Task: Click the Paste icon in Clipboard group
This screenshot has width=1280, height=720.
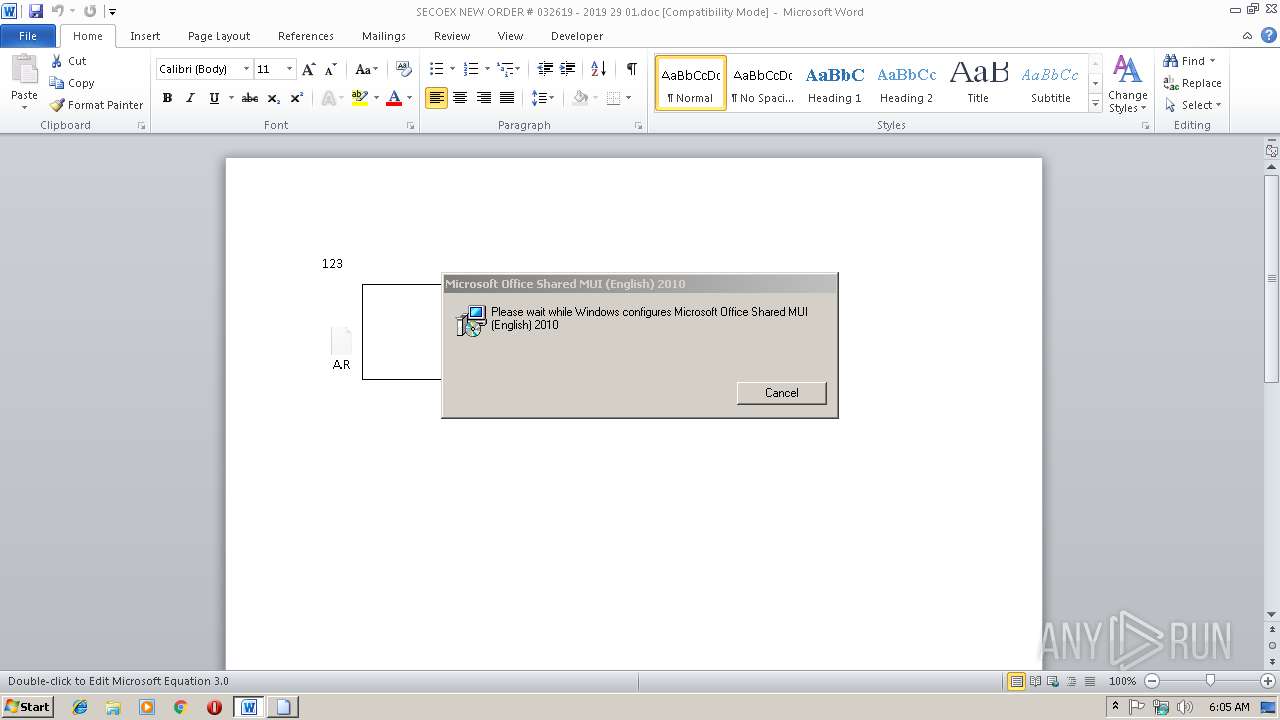Action: 24,70
